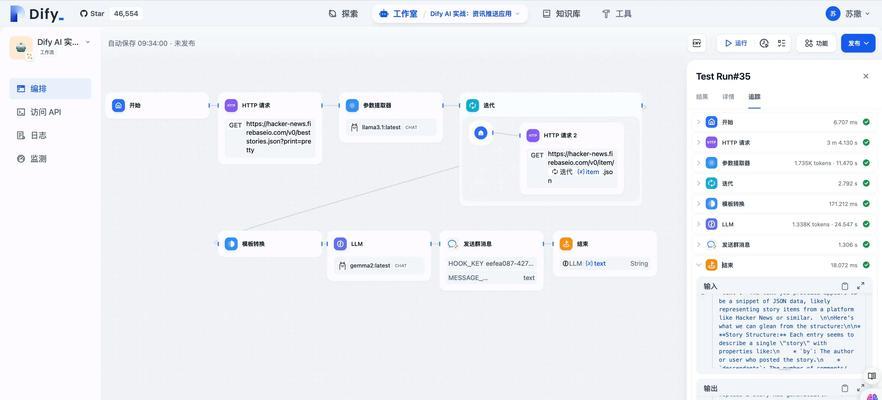This screenshot has height=400, width=882.
Task: Click the iteration start home icon
Action: click(480, 133)
